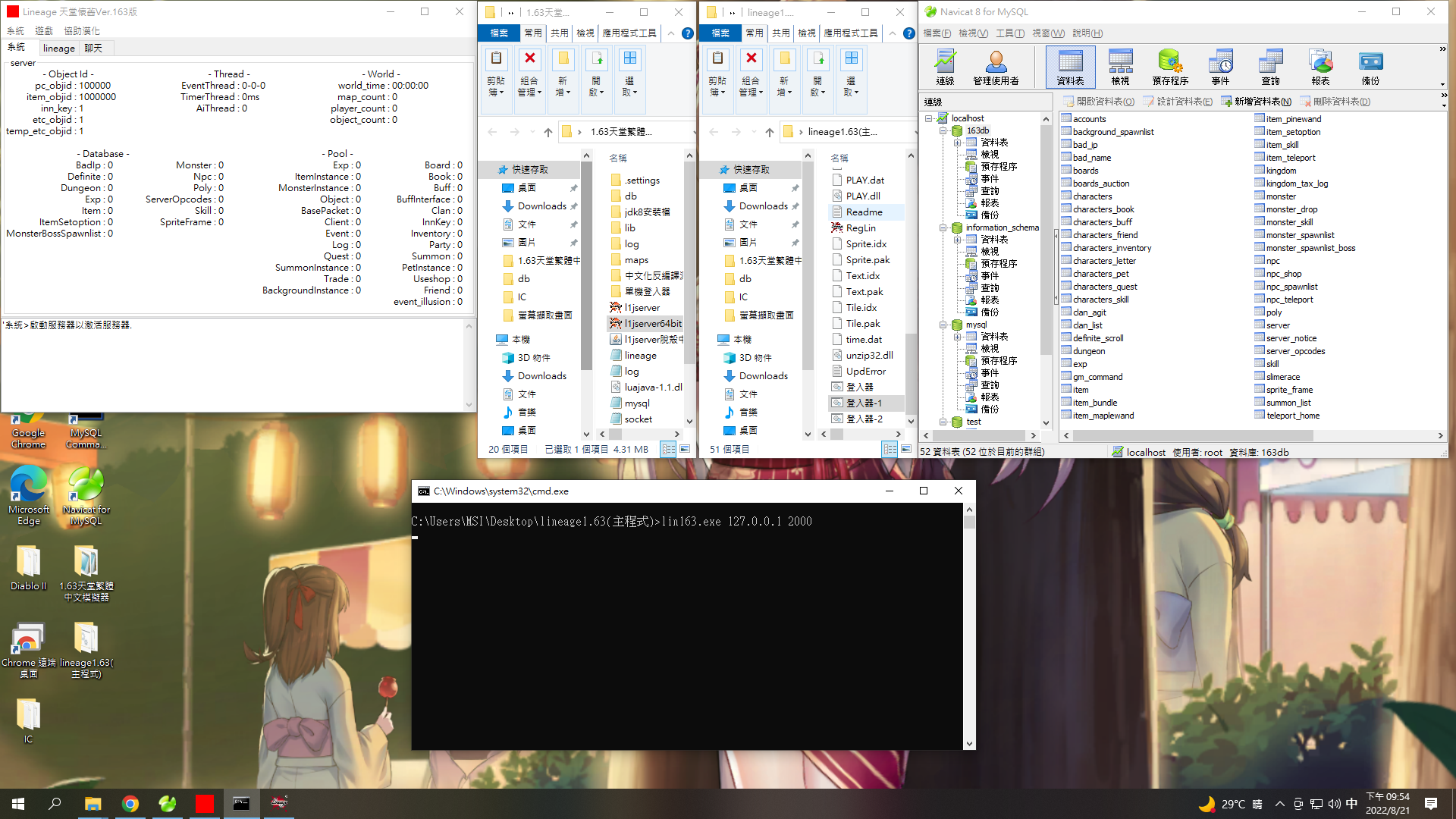The width and height of the screenshot is (1456, 819).
Task: Open the 查詢 query icon in Navicat
Action: pyautogui.click(x=1270, y=67)
